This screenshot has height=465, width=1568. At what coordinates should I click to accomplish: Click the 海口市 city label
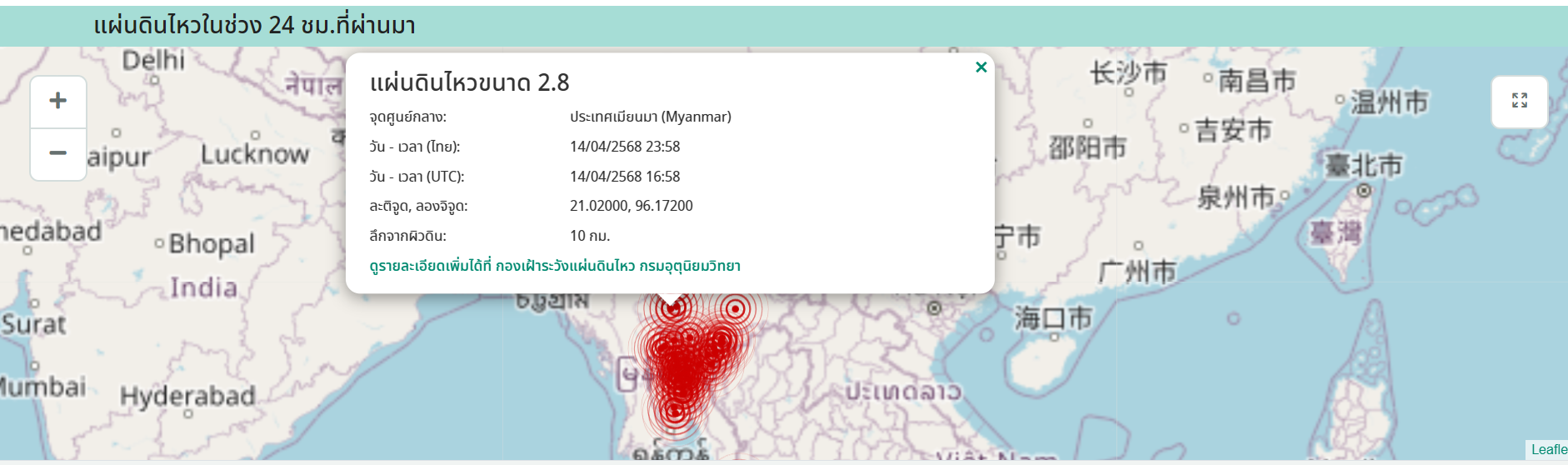(x=1052, y=317)
